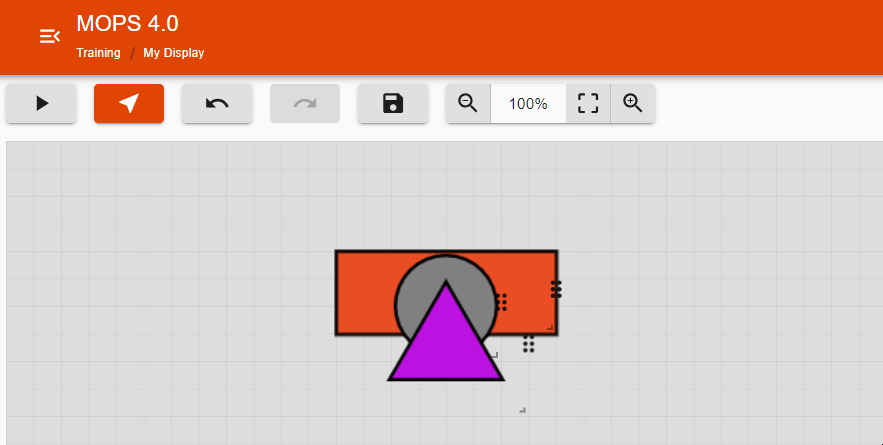The image size is (883, 445).
Task: Click the MOPS 4.0 title
Action: click(x=127, y=24)
